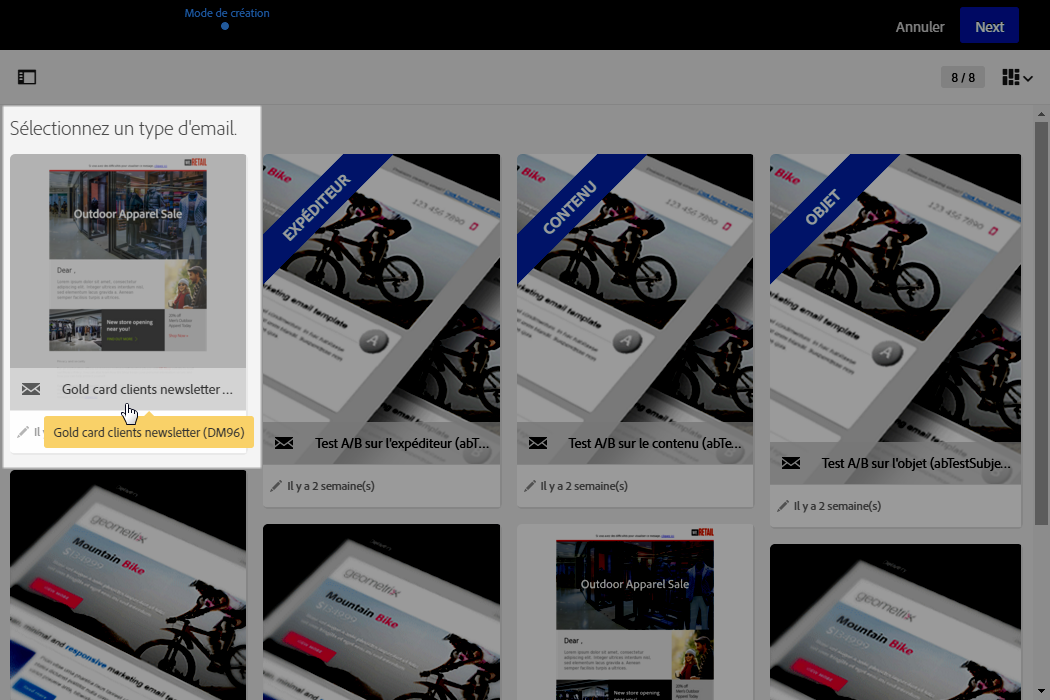Cancel with the Annuler button
1050x700 pixels.
[x=919, y=27]
